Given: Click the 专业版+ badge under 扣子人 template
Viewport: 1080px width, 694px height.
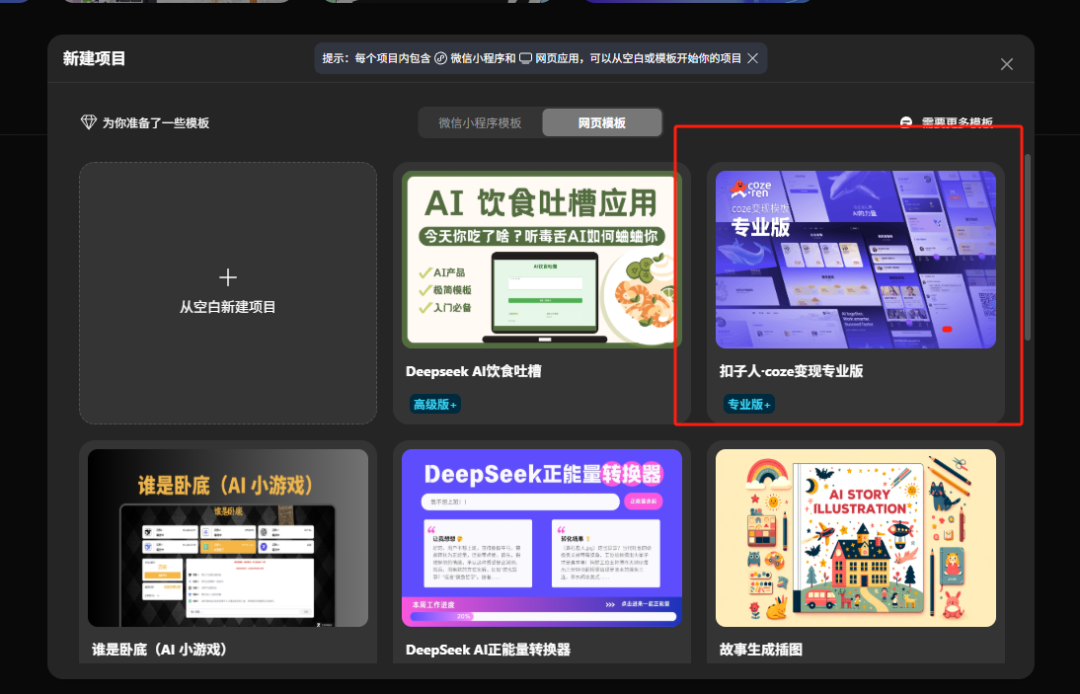Looking at the screenshot, I should pyautogui.click(x=751, y=404).
